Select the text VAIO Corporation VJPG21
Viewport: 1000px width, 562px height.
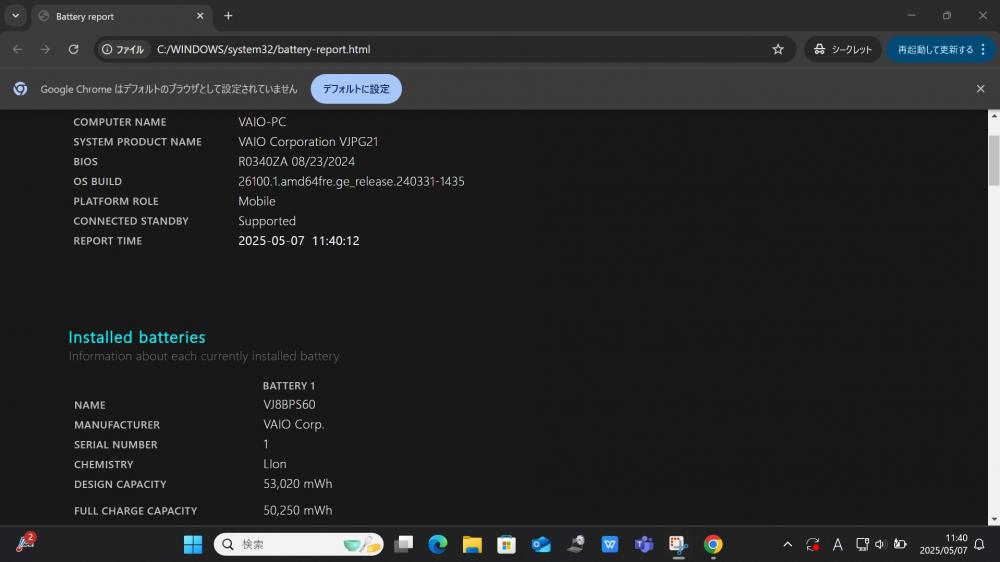(x=308, y=142)
